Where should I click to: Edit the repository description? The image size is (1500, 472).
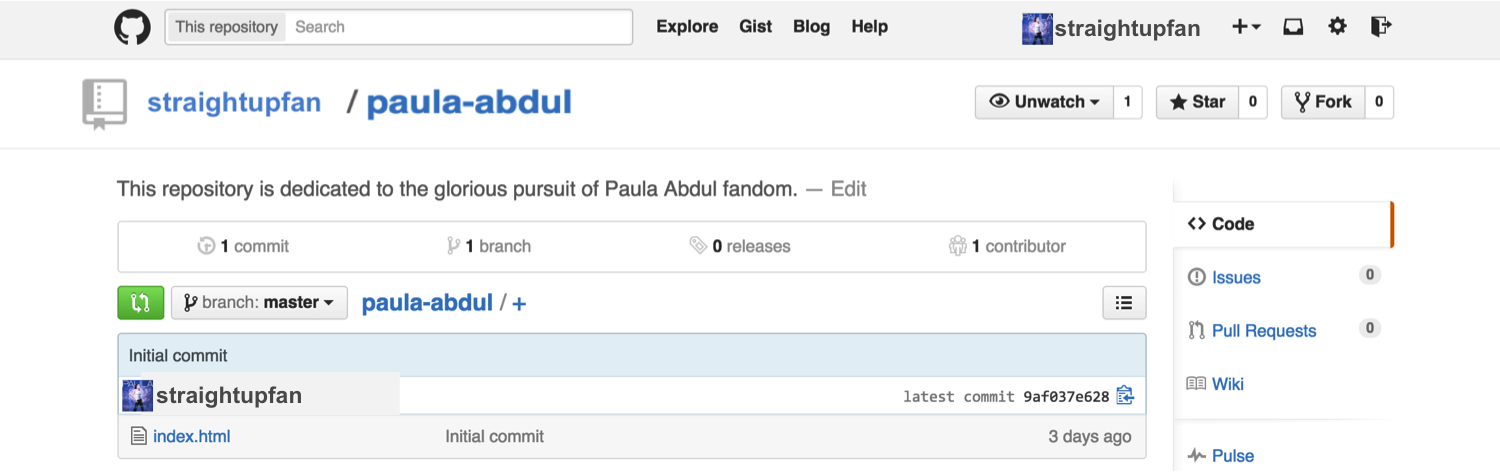849,189
